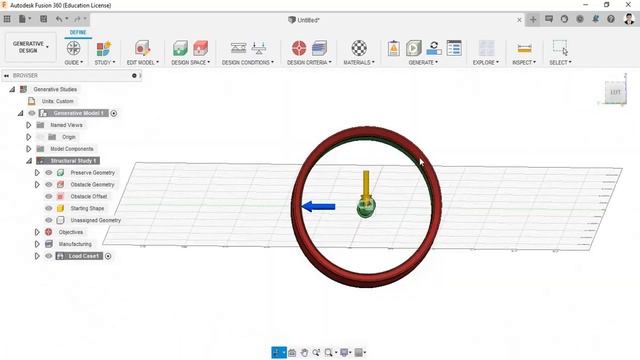
Task: Open the Design Conditions menu
Action: (248, 62)
